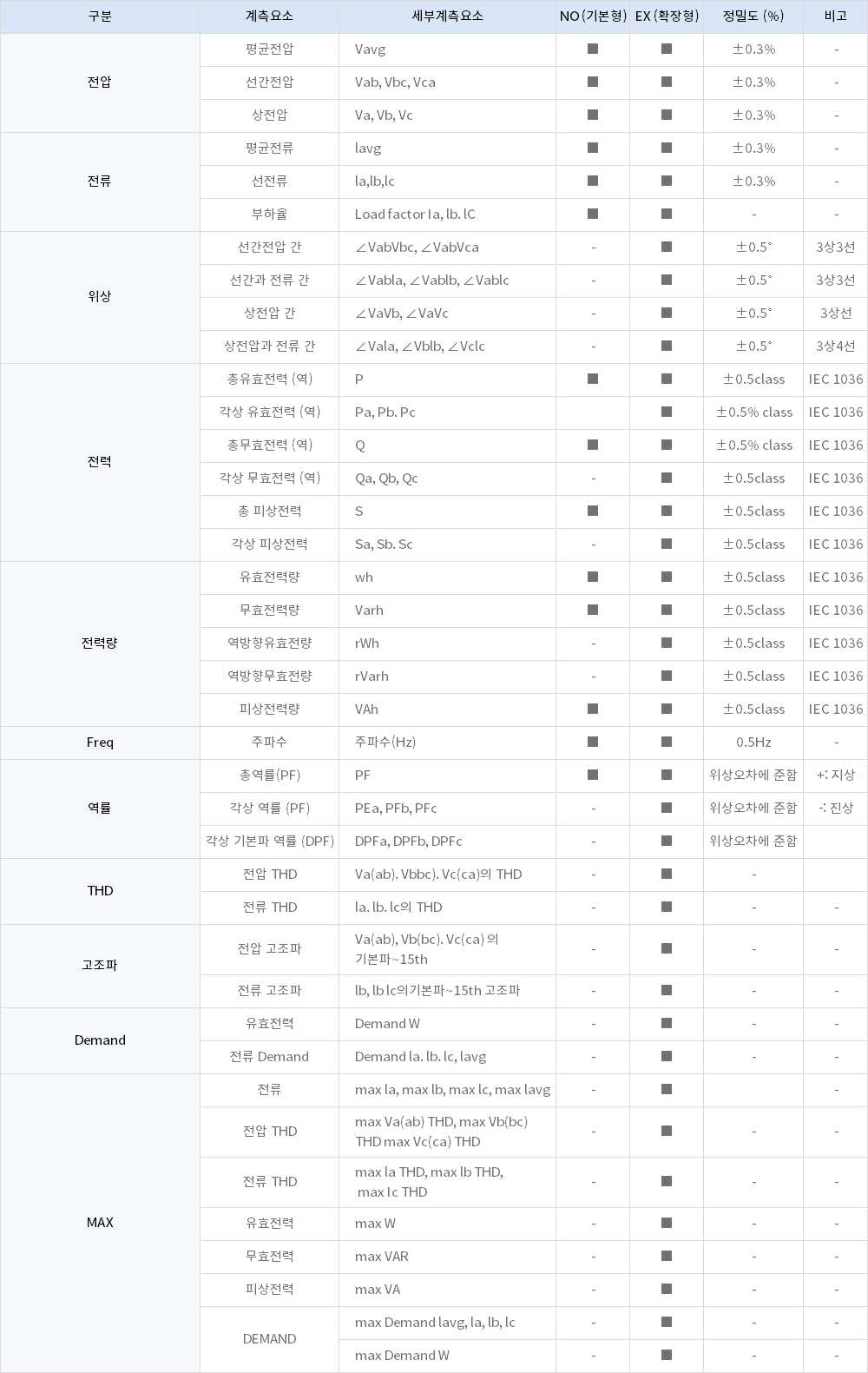Screen dimensions: 868x1373
Task: Click the EX (확장형) square mark for 주파수(Hz) row
Action: 667,743
